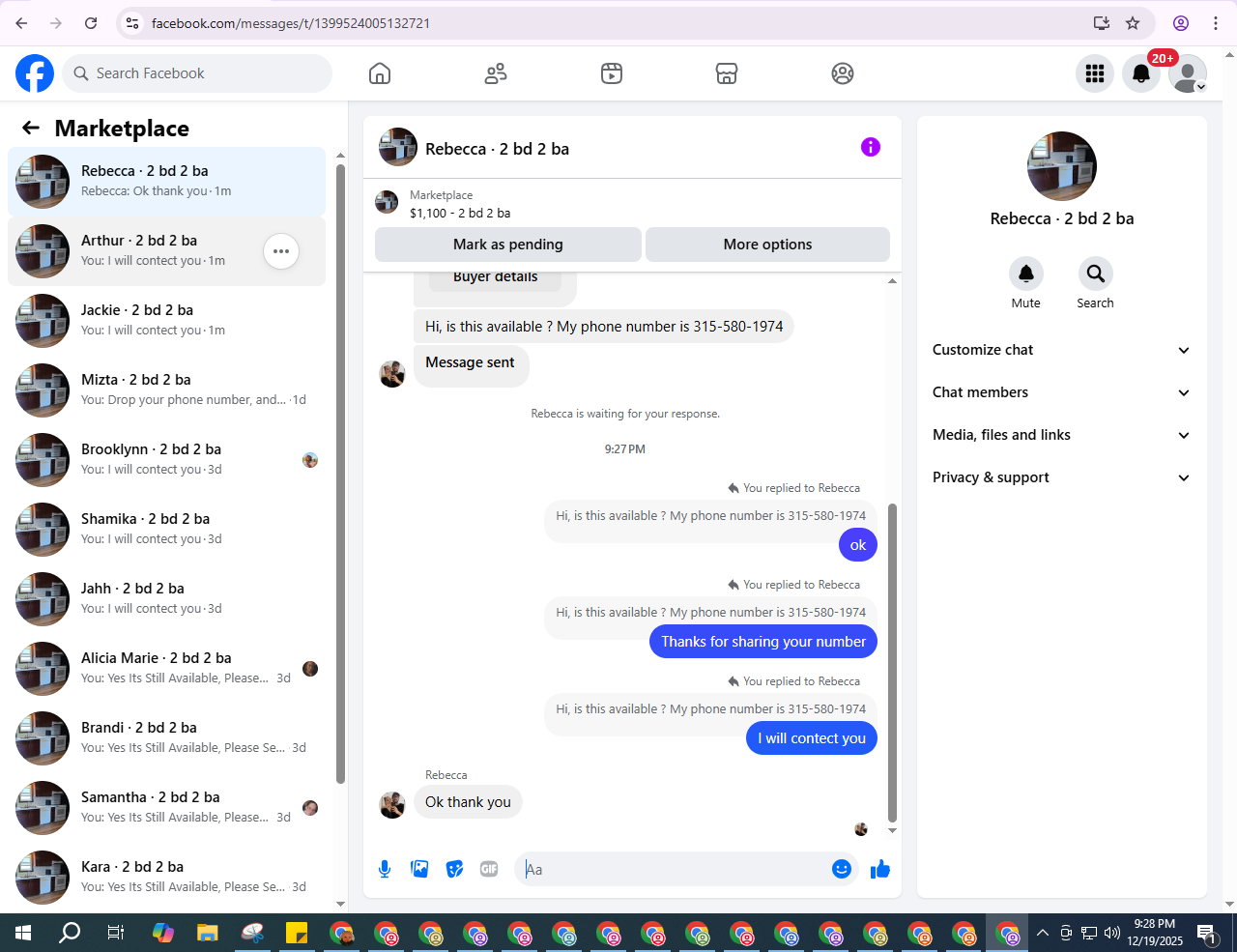Screen dimensions: 1237x952
Task: Click the 'Thanks for sharing your number' message
Action: [763, 642]
